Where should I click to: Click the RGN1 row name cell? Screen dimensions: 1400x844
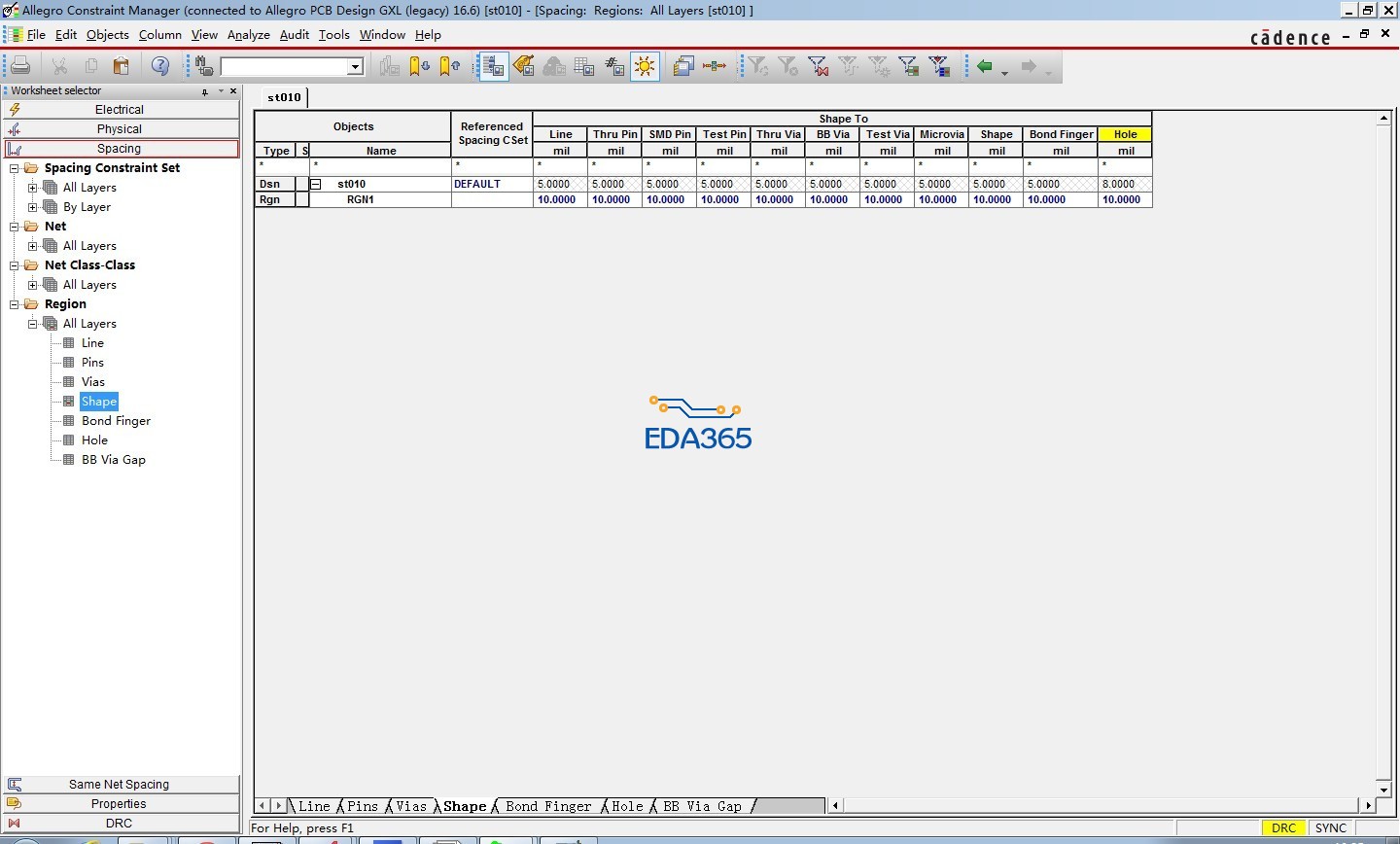(x=380, y=199)
